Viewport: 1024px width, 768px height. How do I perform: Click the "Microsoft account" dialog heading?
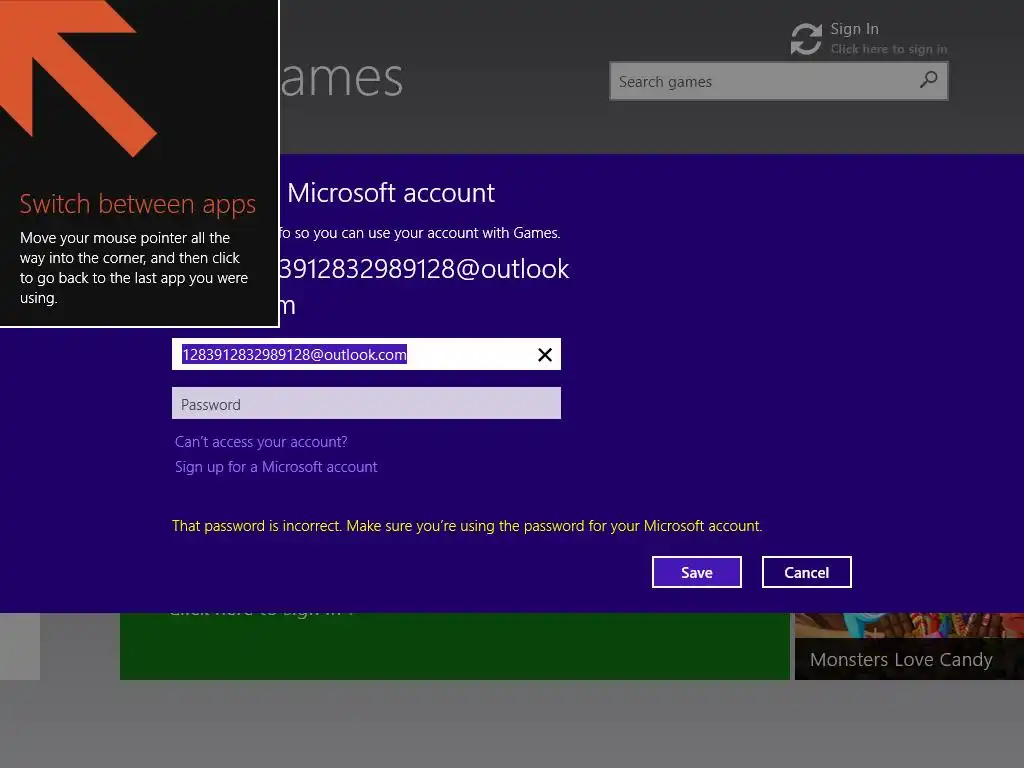pos(391,193)
